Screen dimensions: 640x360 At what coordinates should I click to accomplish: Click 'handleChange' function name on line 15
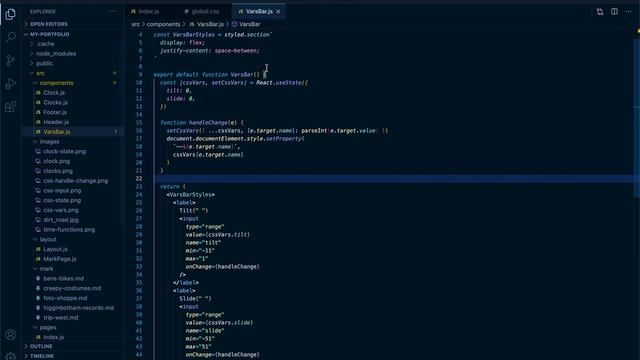[x=208, y=122]
